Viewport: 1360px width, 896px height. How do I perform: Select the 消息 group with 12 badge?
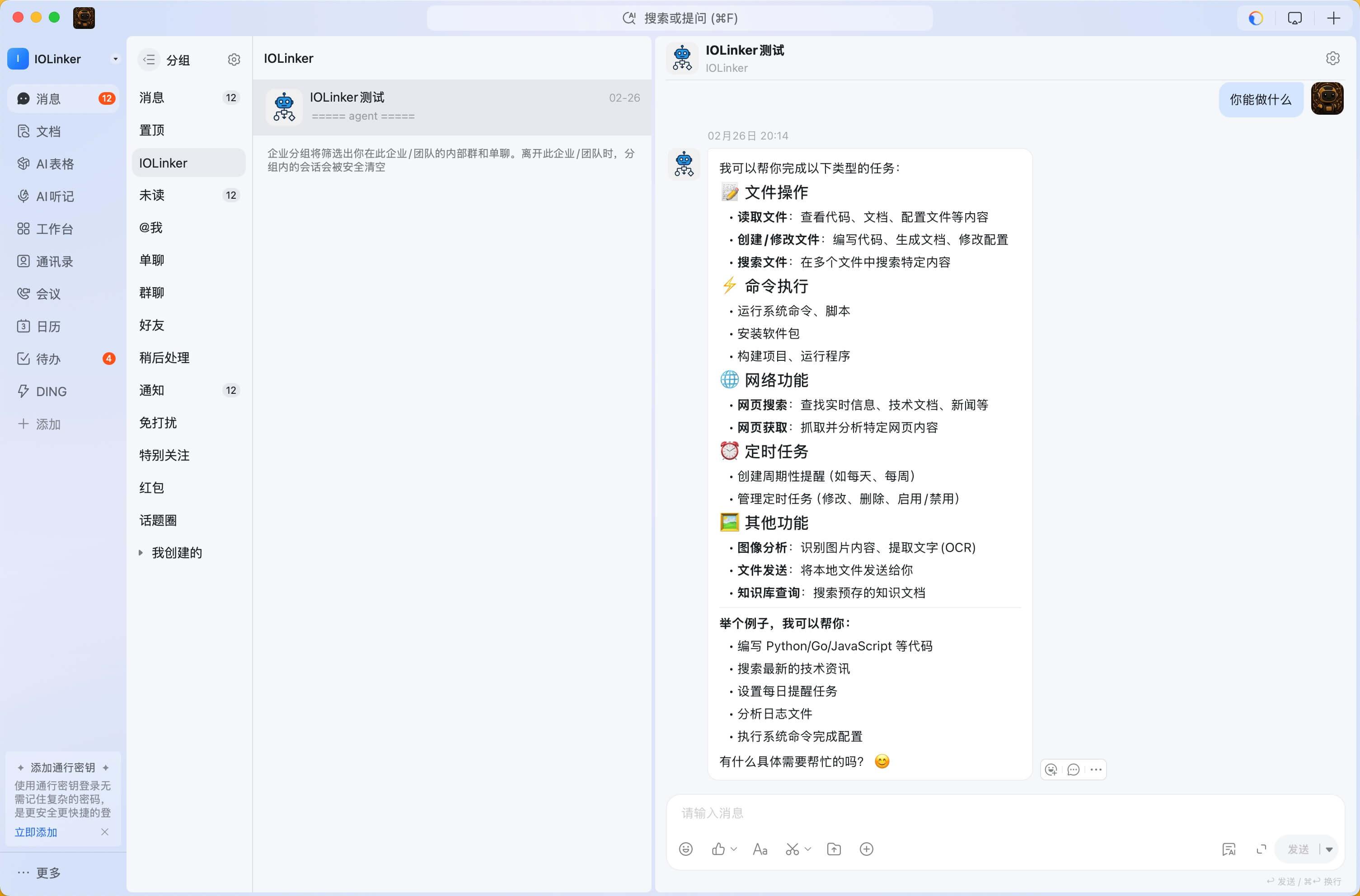click(x=189, y=98)
